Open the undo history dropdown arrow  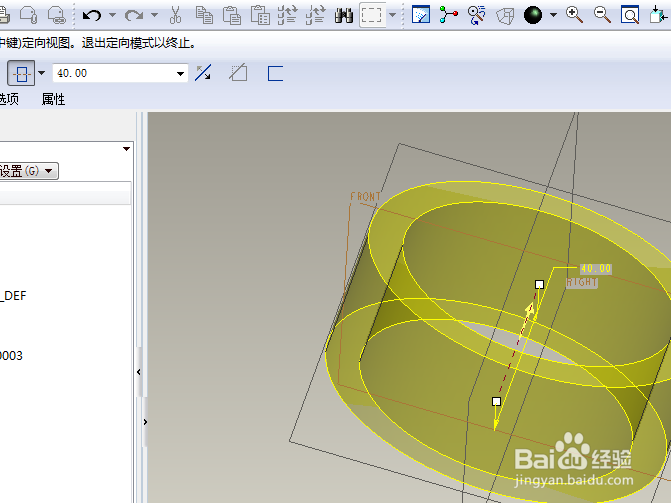[x=113, y=15]
